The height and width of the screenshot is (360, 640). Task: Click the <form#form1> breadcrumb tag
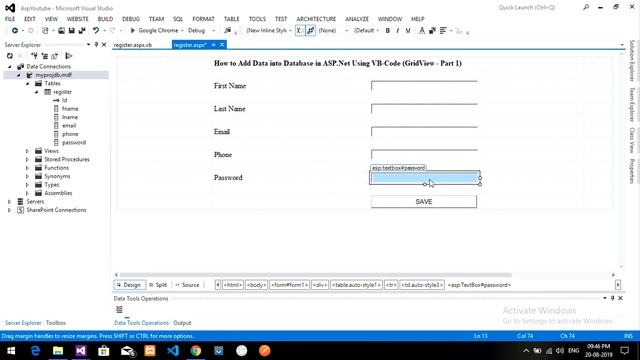click(x=289, y=285)
